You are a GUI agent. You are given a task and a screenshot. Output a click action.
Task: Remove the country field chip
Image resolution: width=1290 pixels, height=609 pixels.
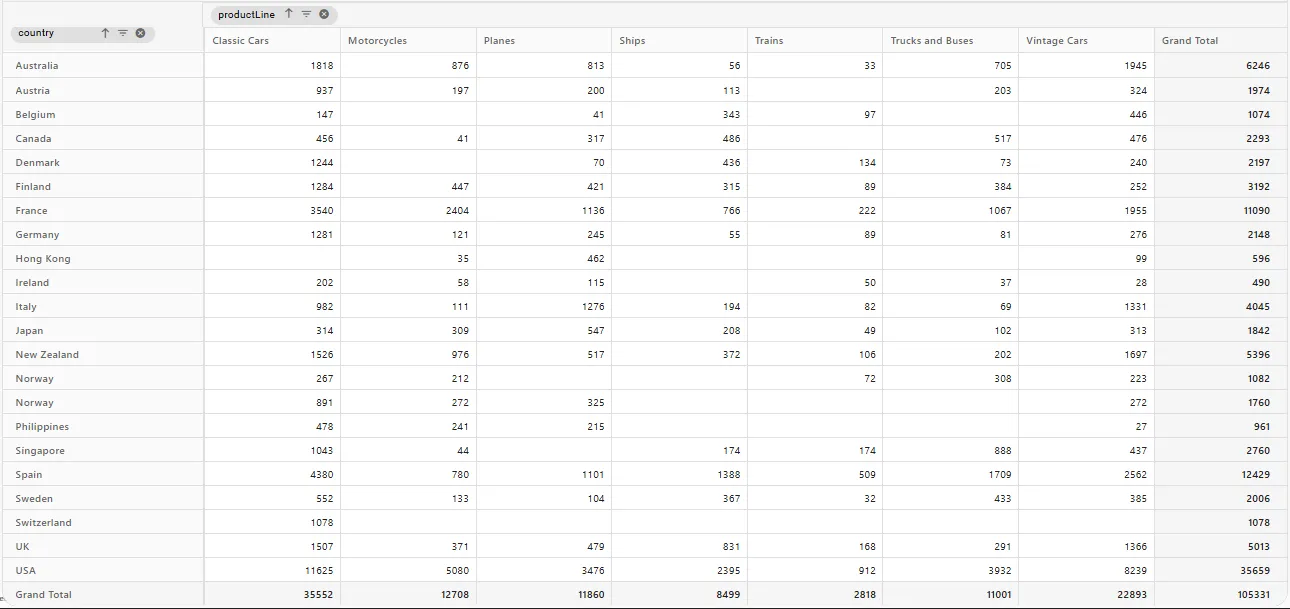(140, 33)
